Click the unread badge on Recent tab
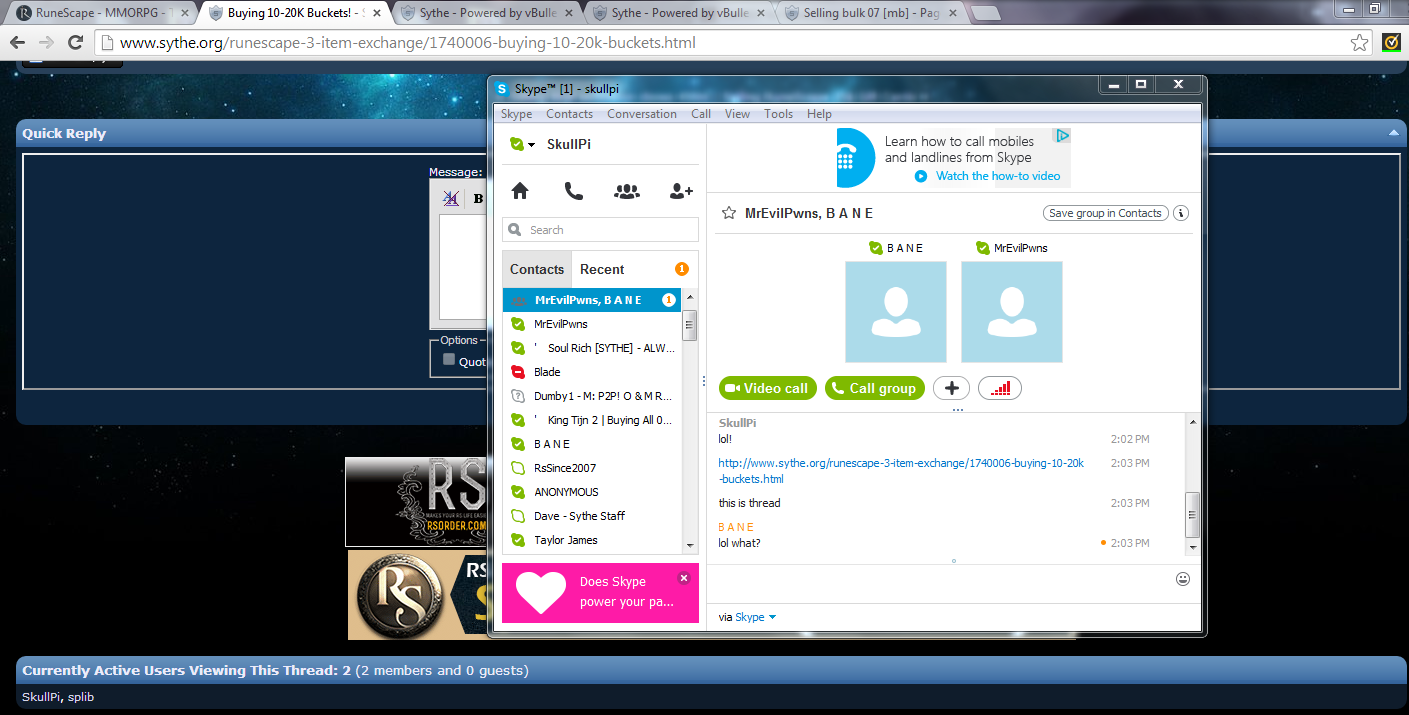 [x=682, y=269]
